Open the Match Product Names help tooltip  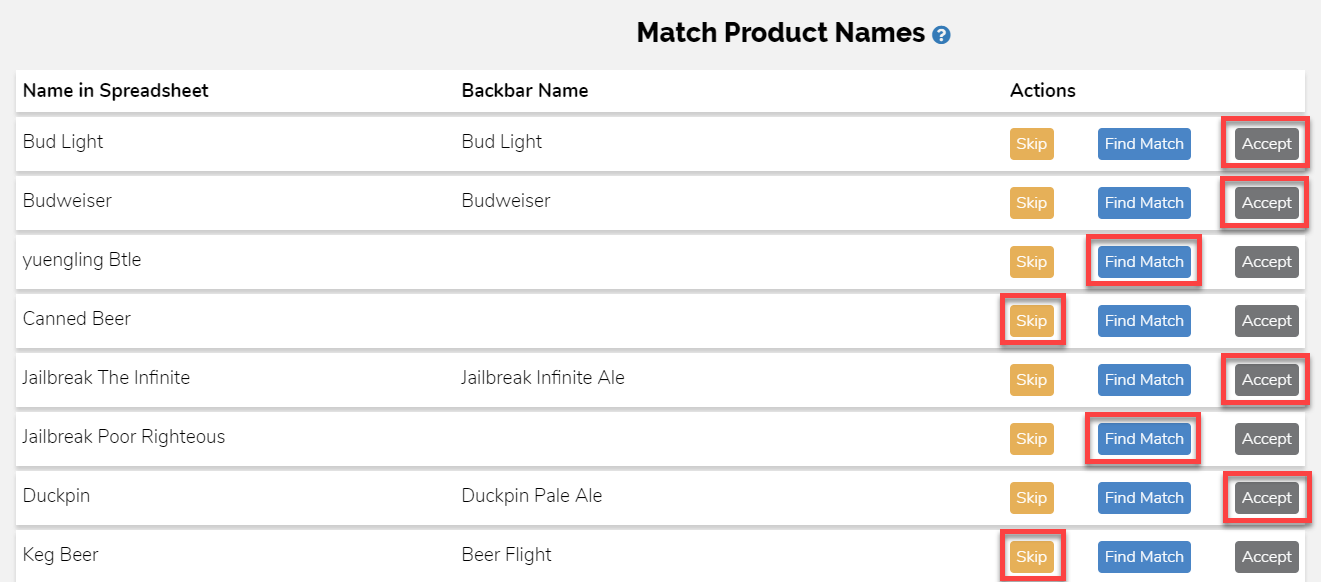[x=940, y=33]
